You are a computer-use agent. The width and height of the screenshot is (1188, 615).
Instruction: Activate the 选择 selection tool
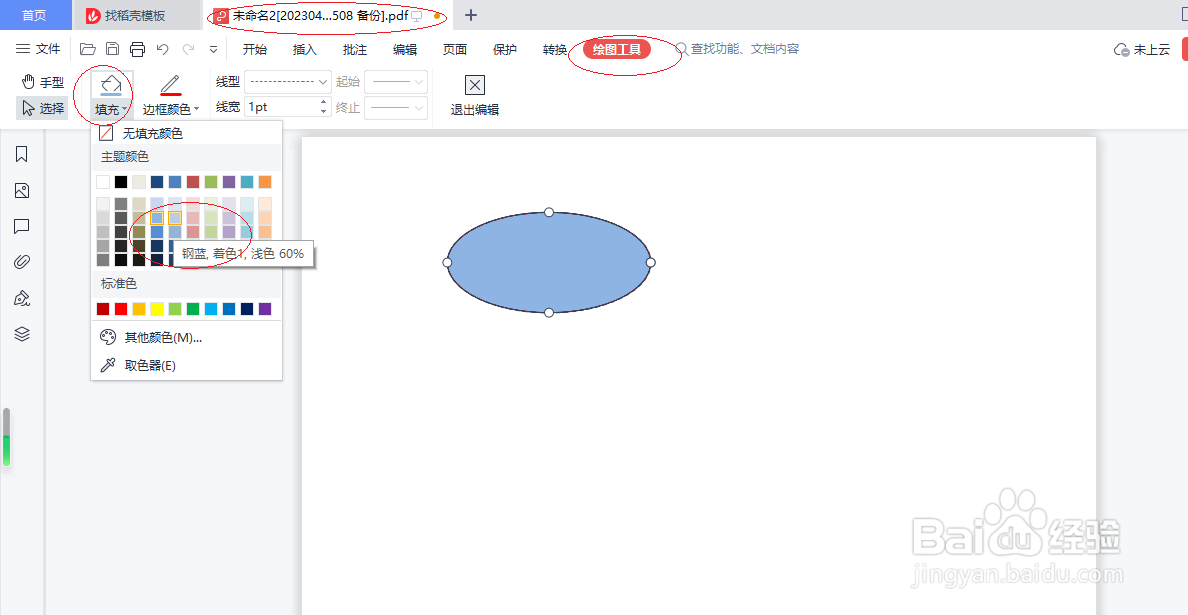click(x=42, y=108)
